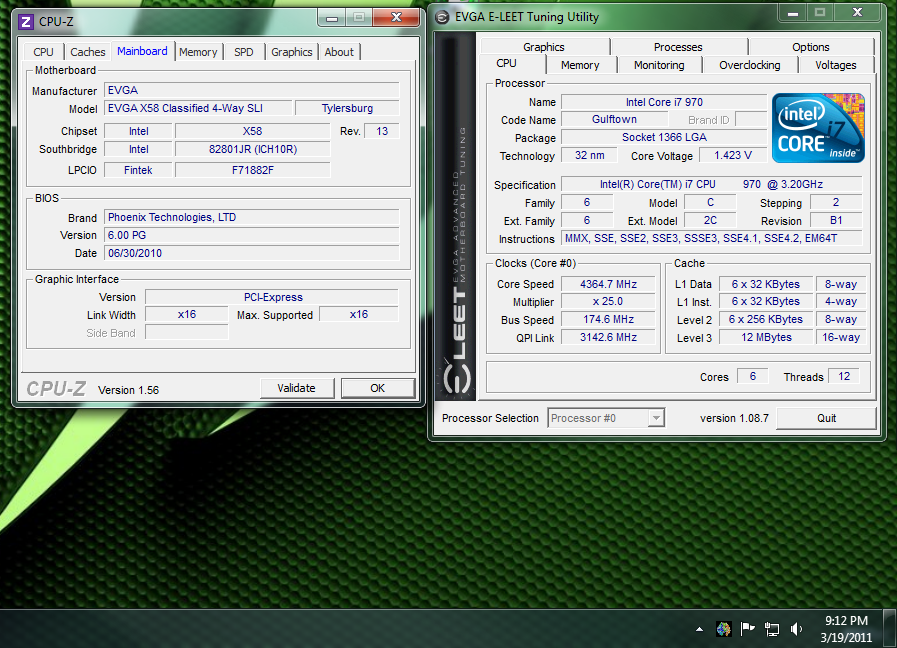Click the network tray icon

tap(771, 629)
